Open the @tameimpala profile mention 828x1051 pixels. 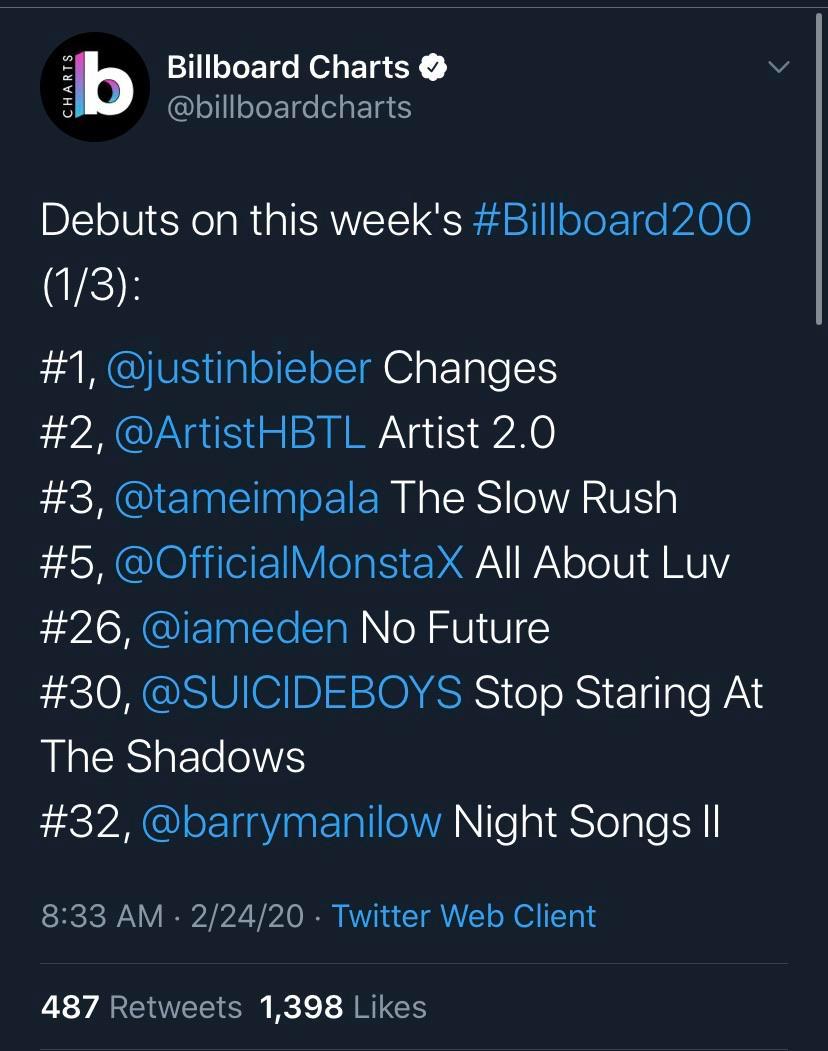(x=247, y=498)
